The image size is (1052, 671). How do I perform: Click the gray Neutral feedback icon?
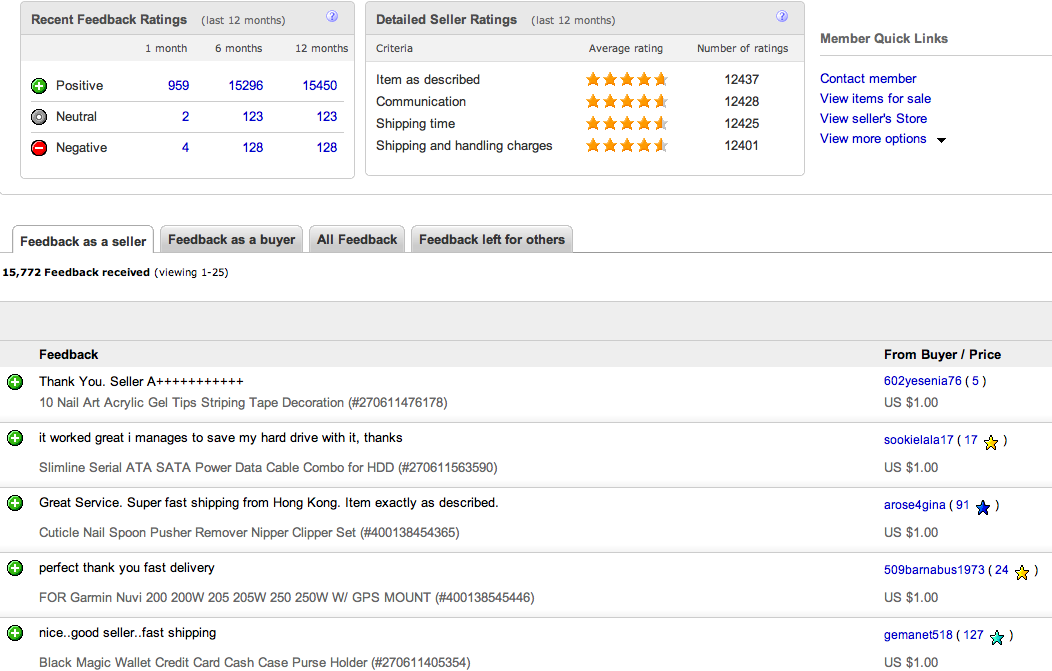click(39, 117)
